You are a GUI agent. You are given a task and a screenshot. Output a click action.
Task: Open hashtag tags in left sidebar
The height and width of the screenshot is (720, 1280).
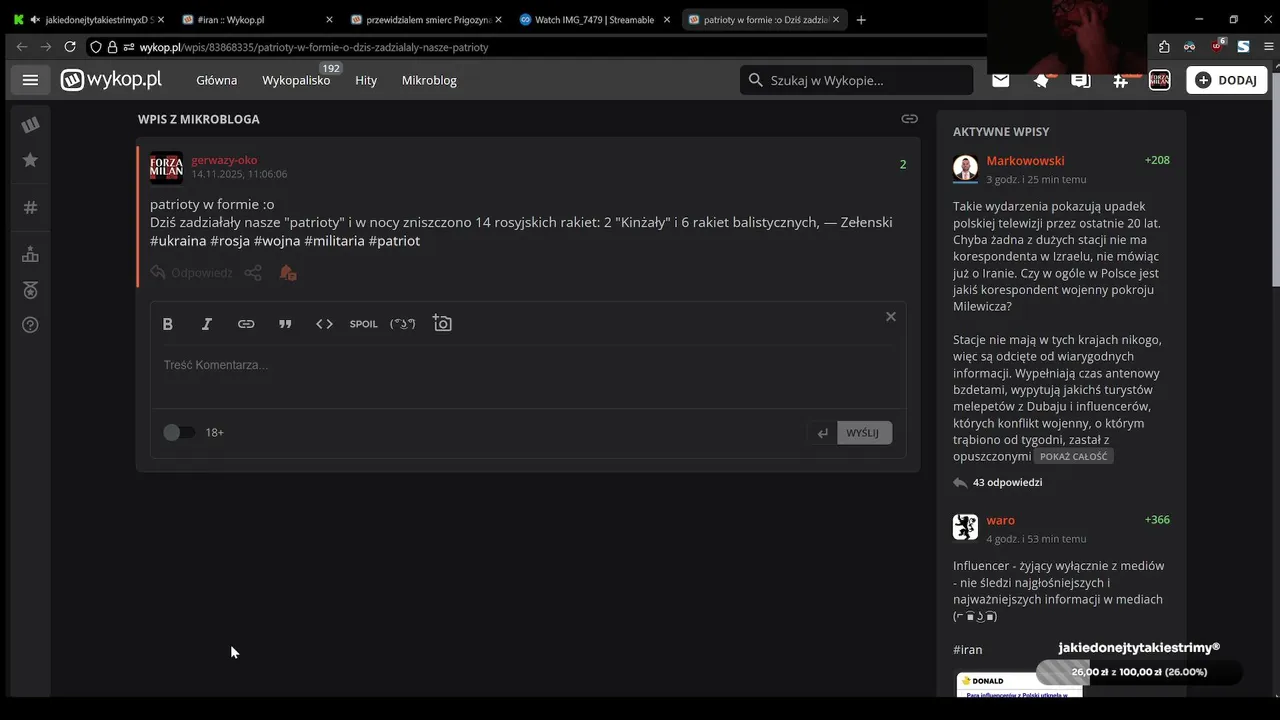[x=30, y=207]
